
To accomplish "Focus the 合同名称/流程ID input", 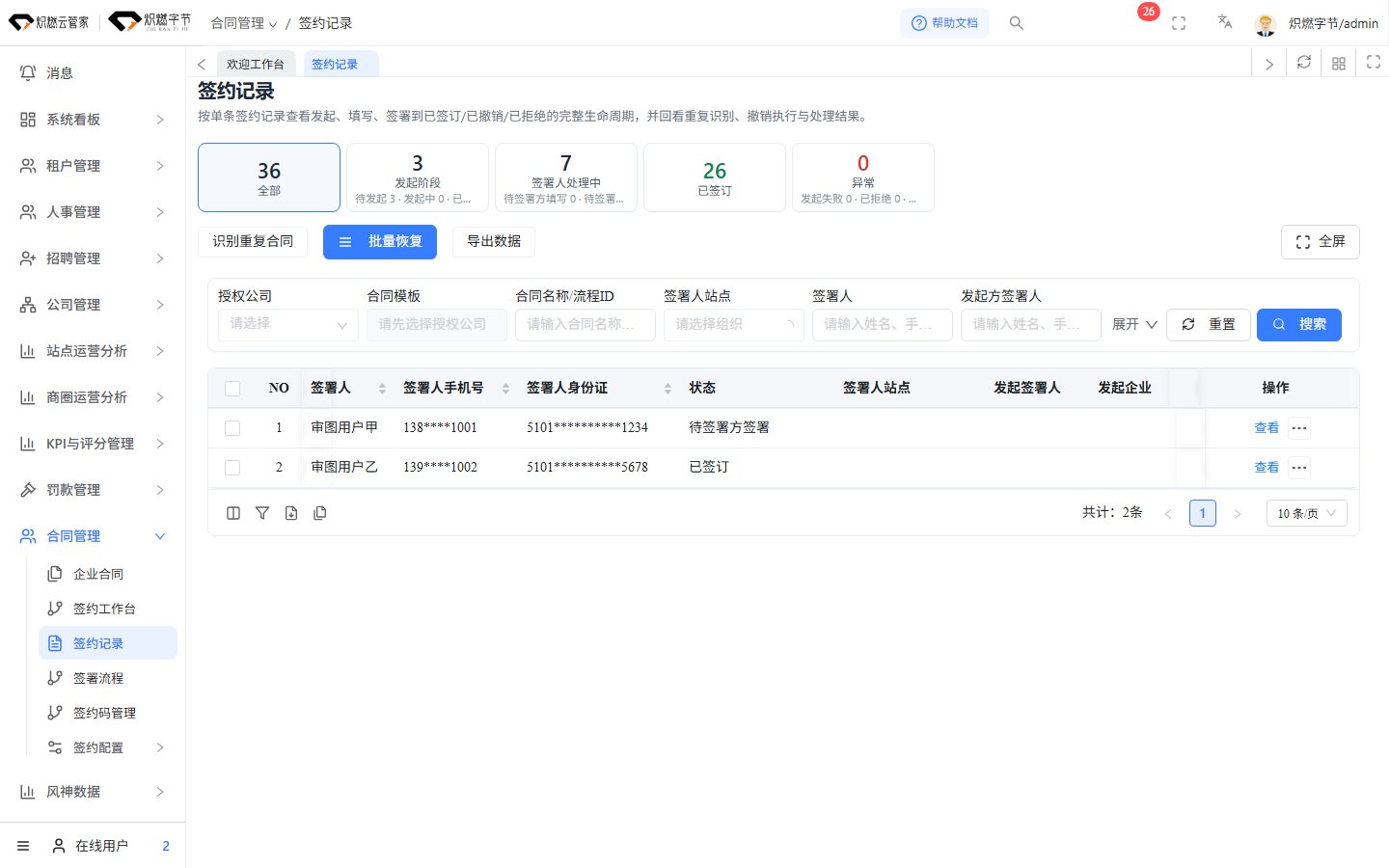I will (586, 325).
